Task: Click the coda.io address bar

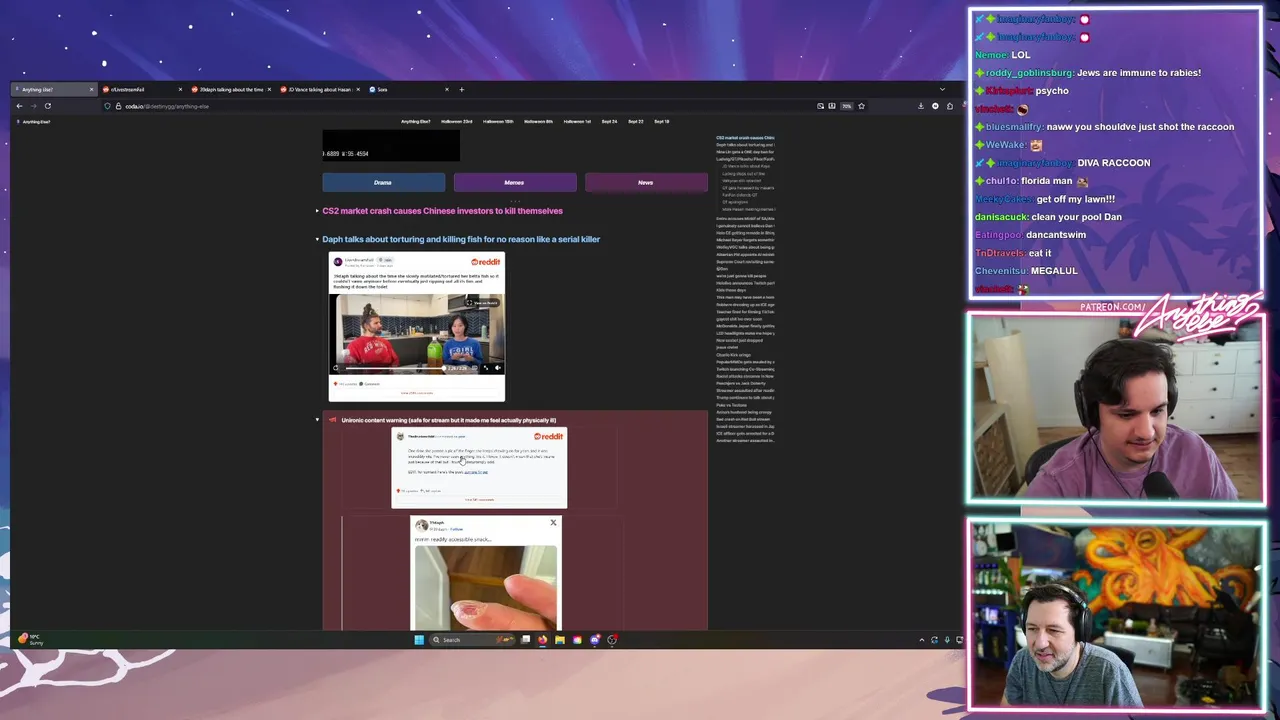Action: [460, 106]
